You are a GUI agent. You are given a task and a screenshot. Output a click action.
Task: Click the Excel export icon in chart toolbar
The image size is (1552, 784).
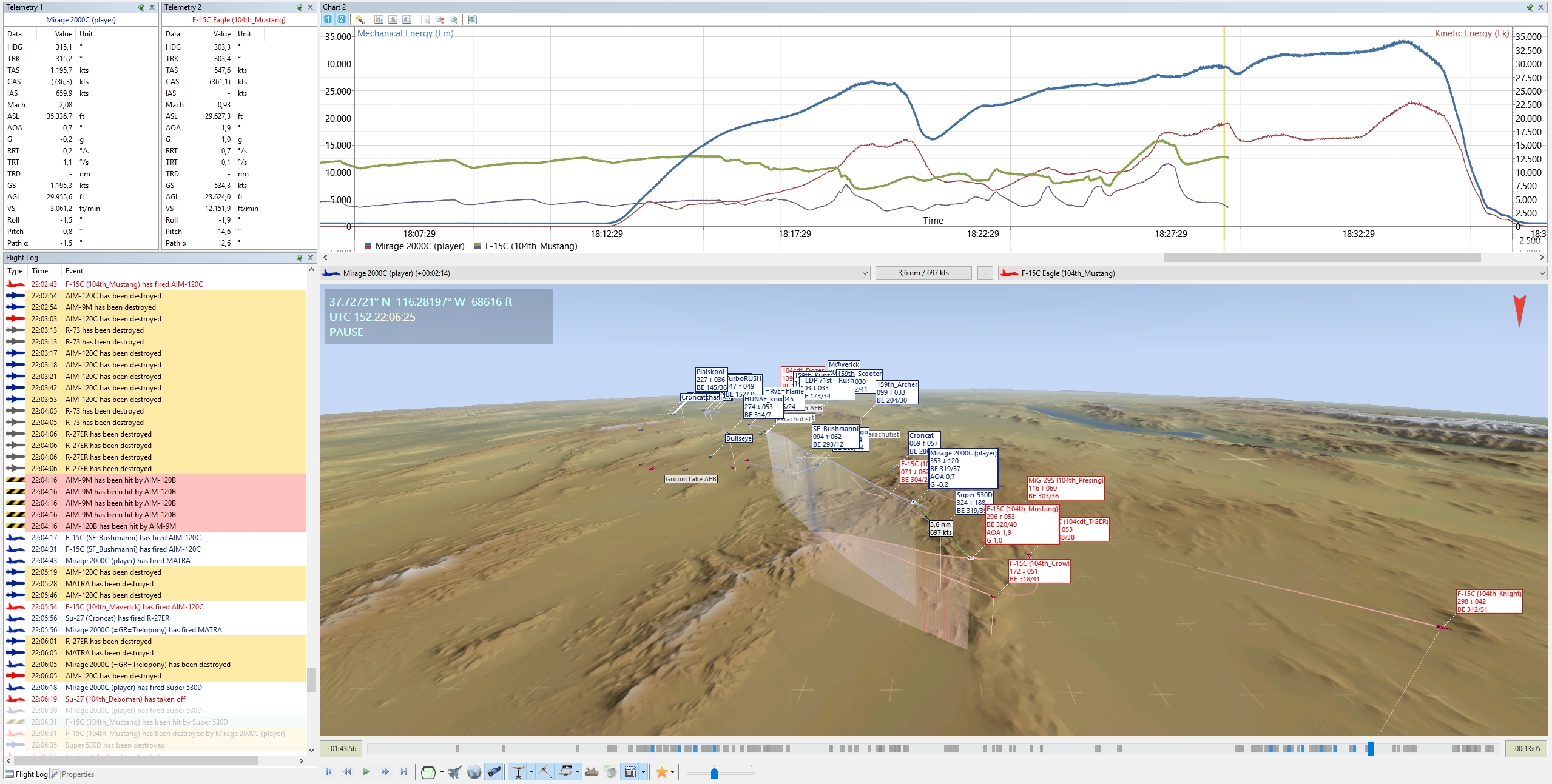tap(472, 19)
